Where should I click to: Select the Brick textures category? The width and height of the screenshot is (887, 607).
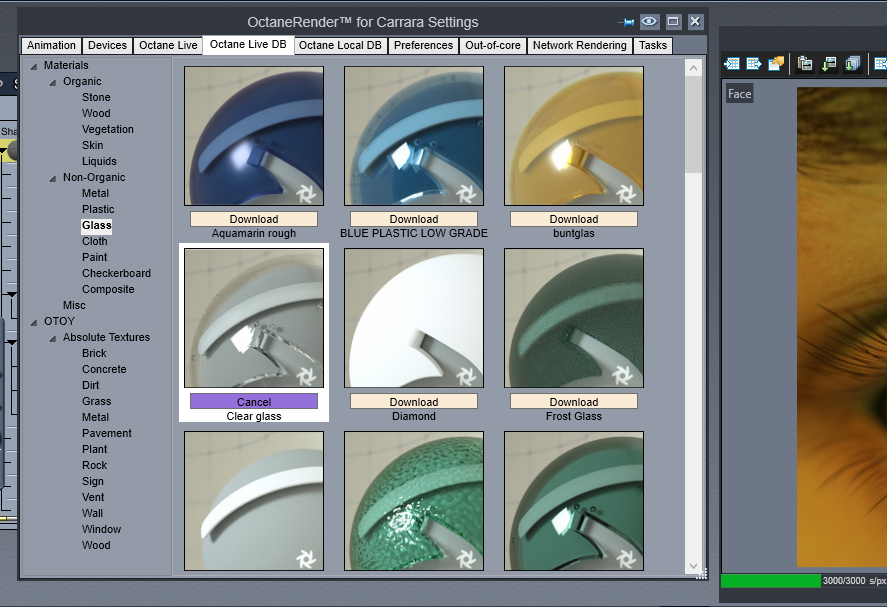94,354
